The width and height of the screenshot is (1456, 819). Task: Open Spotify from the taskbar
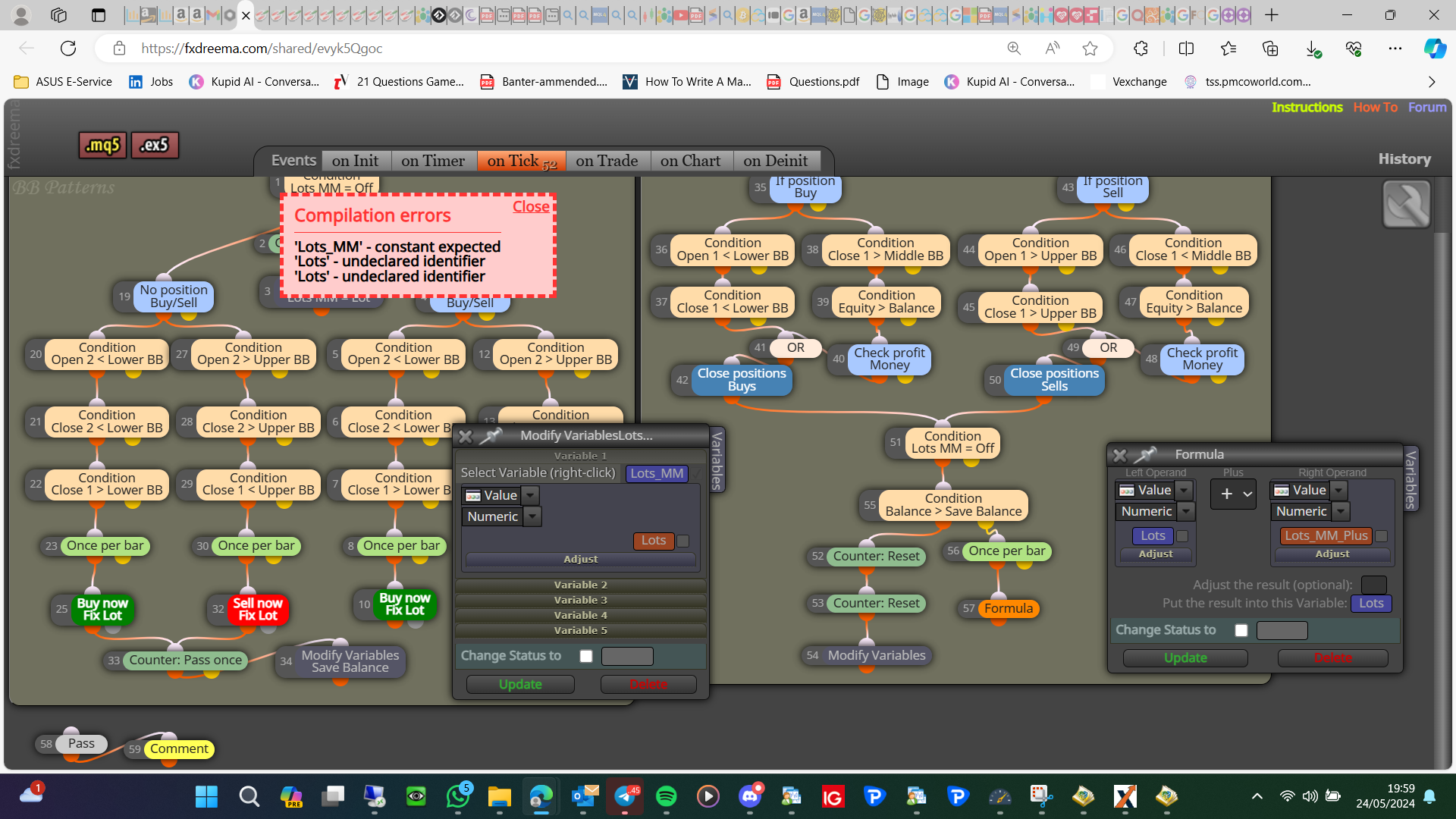click(x=666, y=796)
